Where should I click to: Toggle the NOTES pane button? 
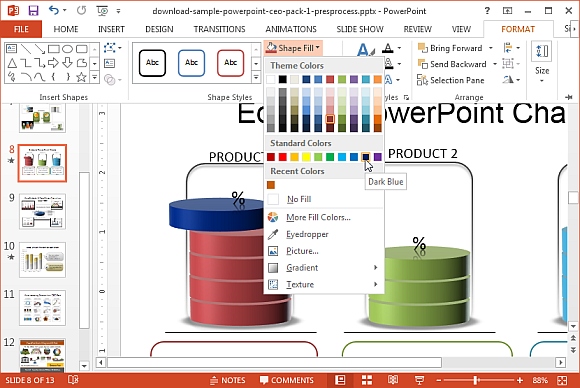click(227, 380)
